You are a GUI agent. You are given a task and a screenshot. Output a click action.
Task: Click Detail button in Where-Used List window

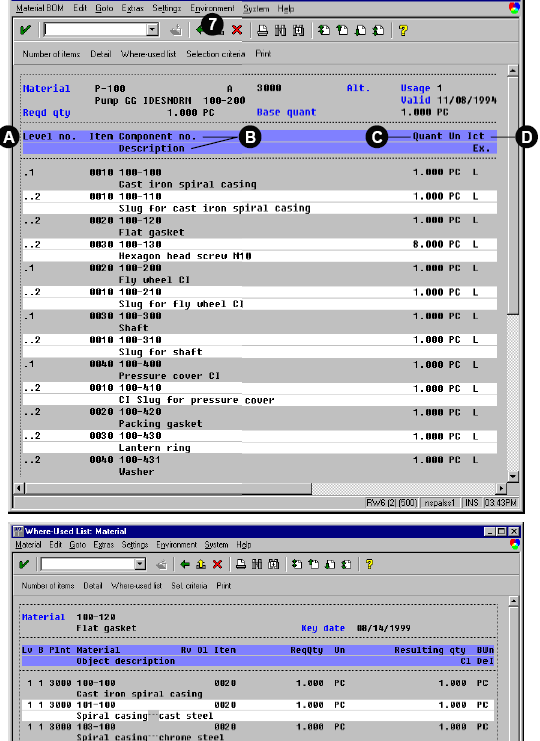pos(93,586)
